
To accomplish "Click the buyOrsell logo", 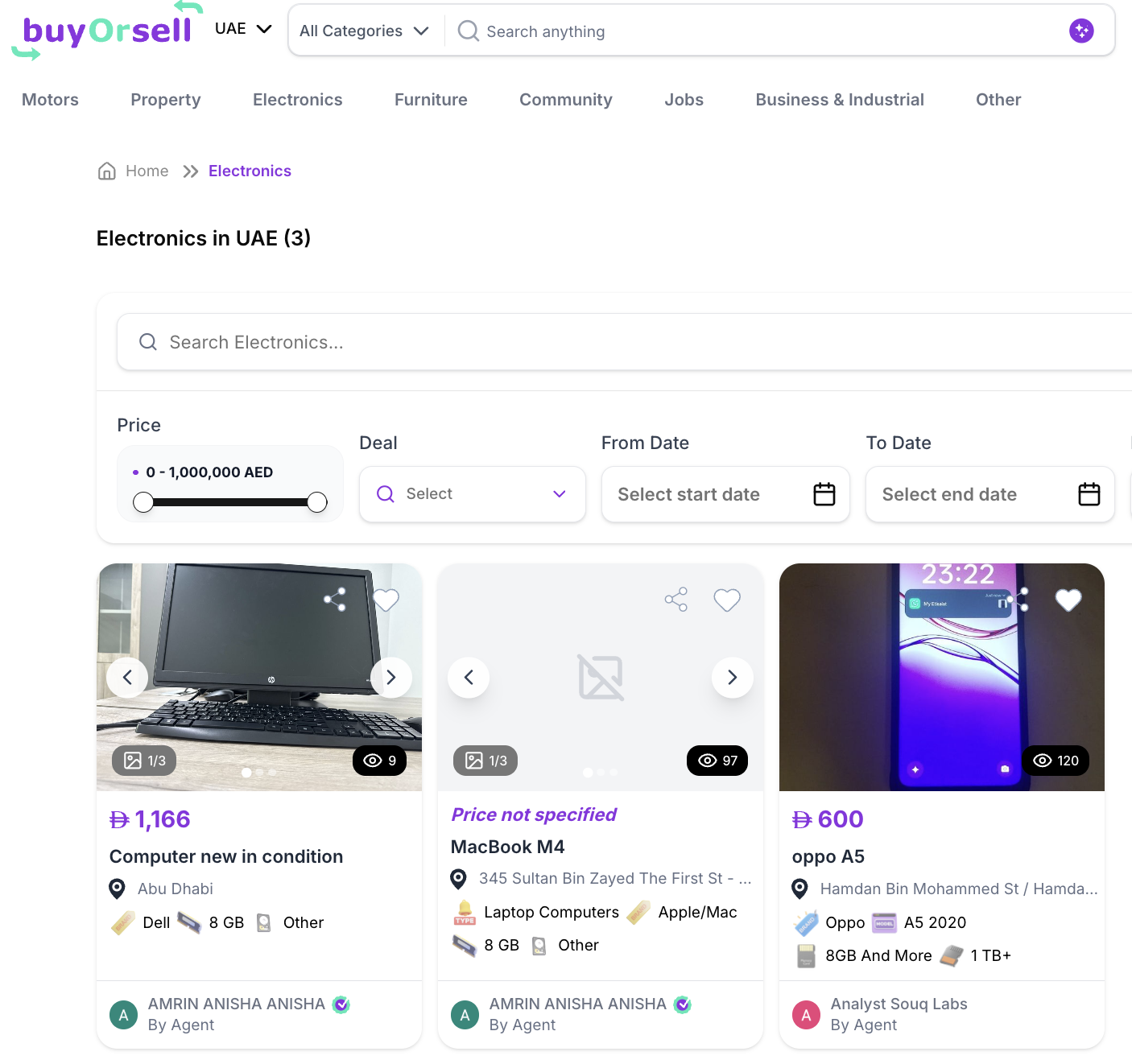I will (x=107, y=31).
